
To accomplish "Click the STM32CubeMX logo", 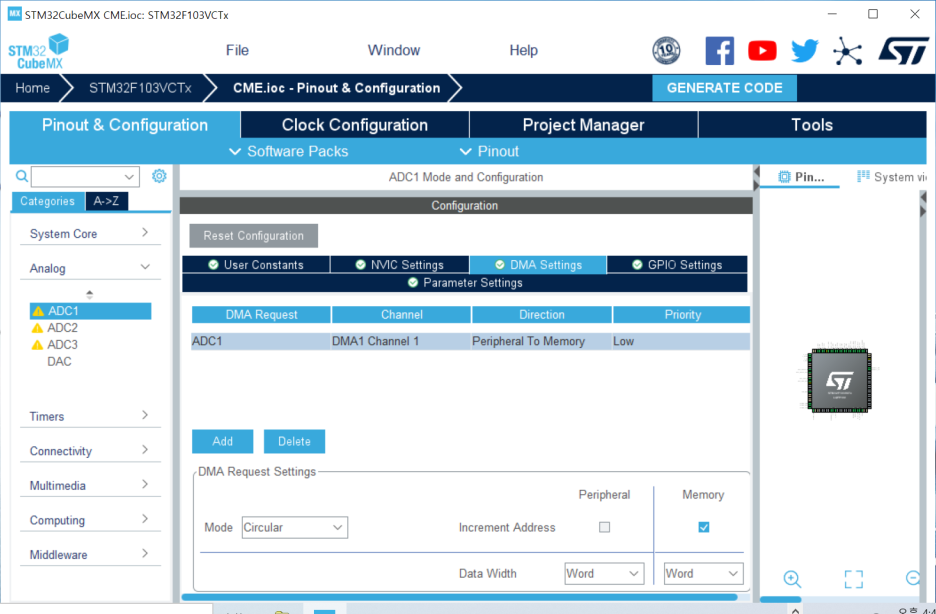I will pyautogui.click(x=39, y=51).
